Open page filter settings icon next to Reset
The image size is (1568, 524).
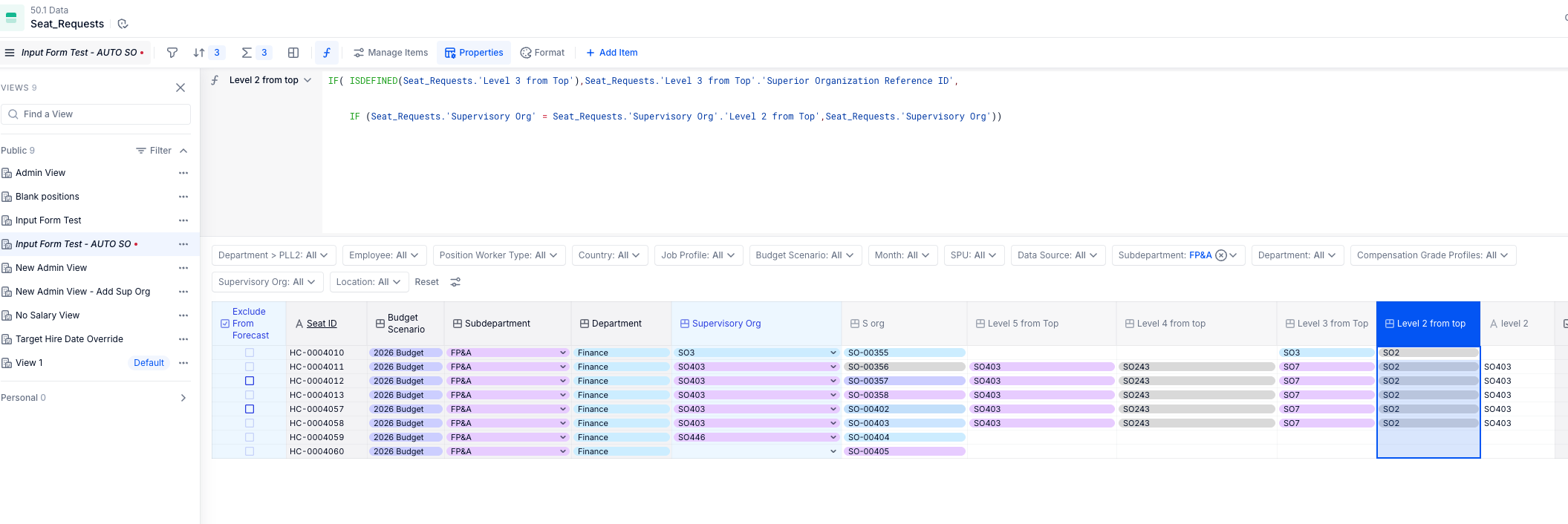point(455,282)
